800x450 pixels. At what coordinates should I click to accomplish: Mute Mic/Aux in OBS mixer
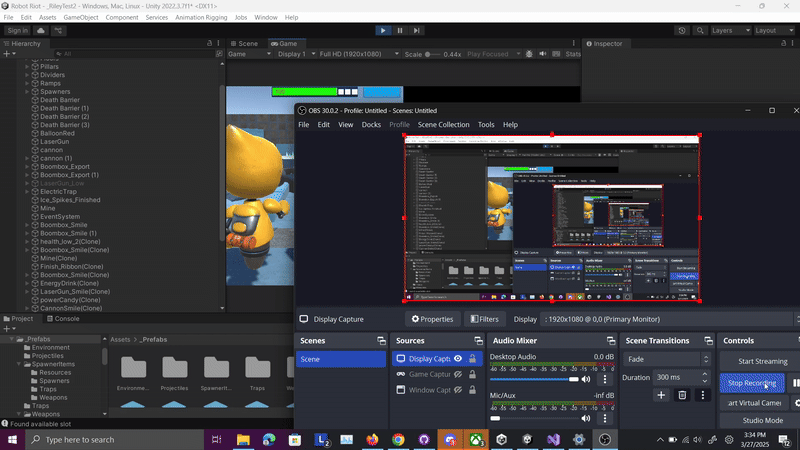coord(586,418)
